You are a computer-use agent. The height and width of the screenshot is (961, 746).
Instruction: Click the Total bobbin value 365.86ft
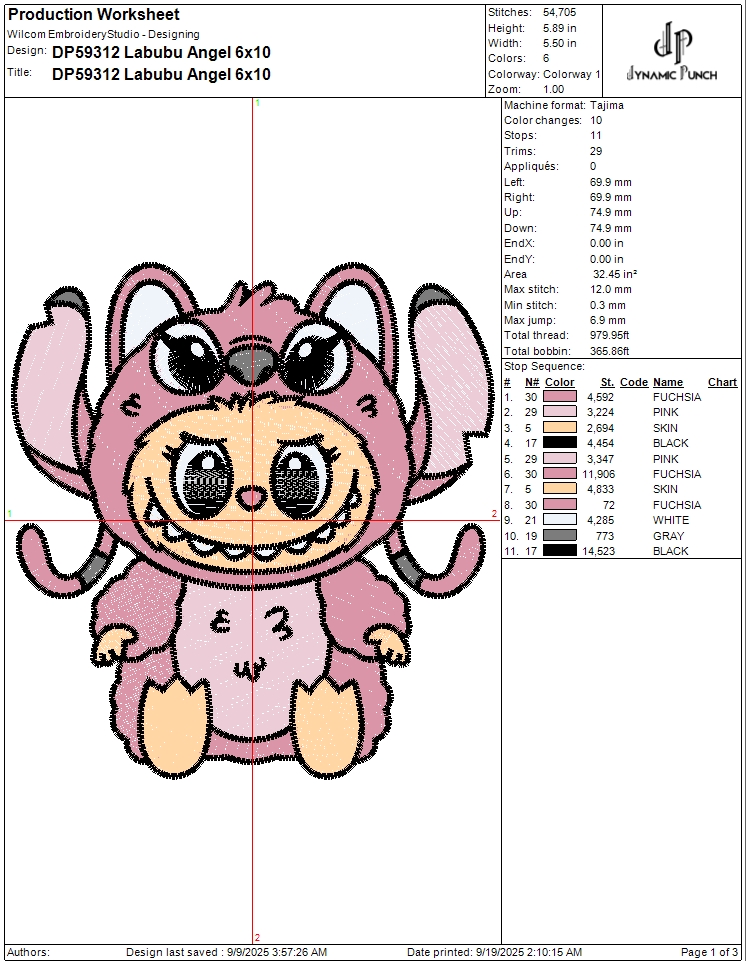pyautogui.click(x=609, y=351)
